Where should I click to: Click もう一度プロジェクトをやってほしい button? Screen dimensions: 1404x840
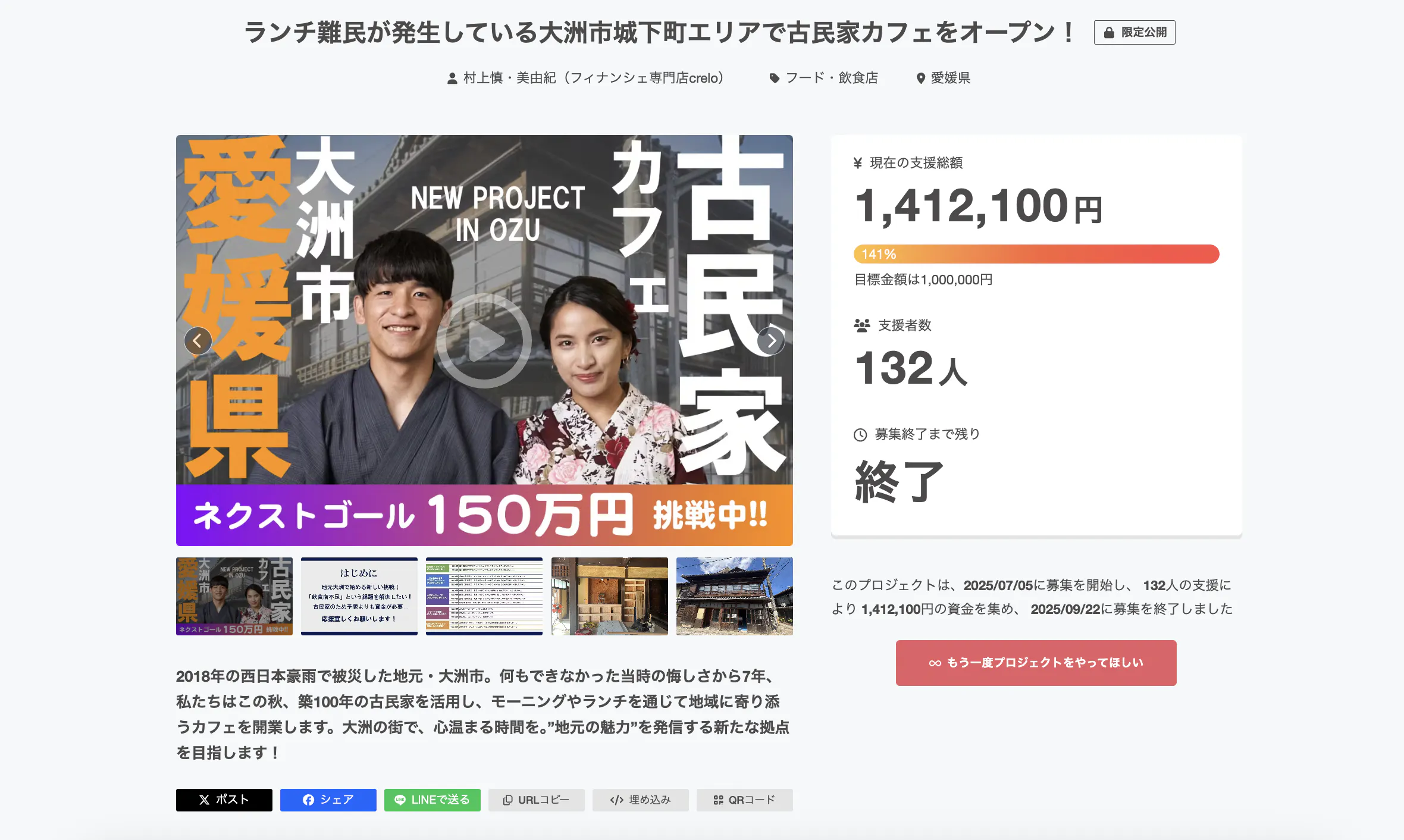(x=1036, y=663)
